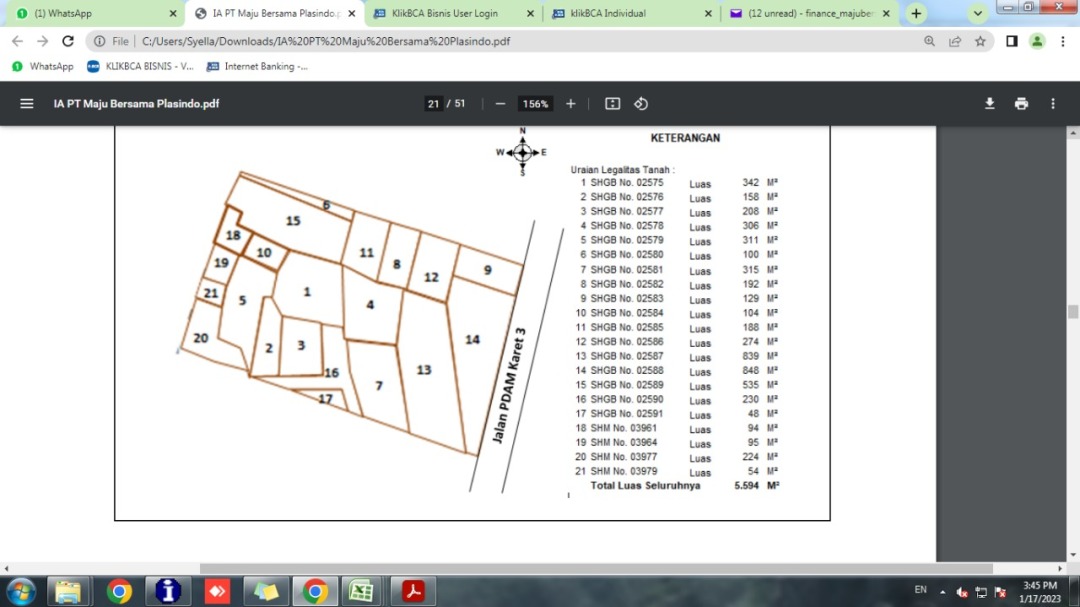This screenshot has height=607, width=1080.
Task: Show hidden system tray icons
Action: click(x=941, y=591)
